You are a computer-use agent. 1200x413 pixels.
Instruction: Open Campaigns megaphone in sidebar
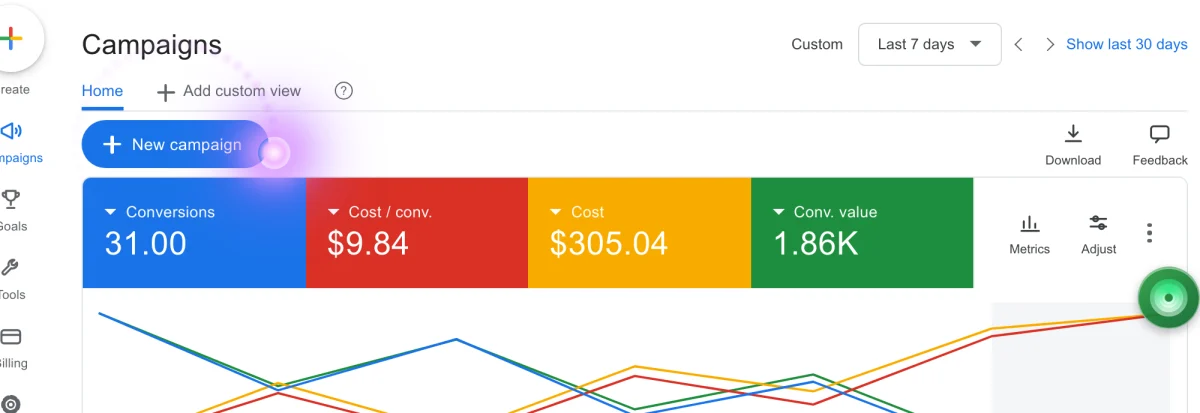12,132
